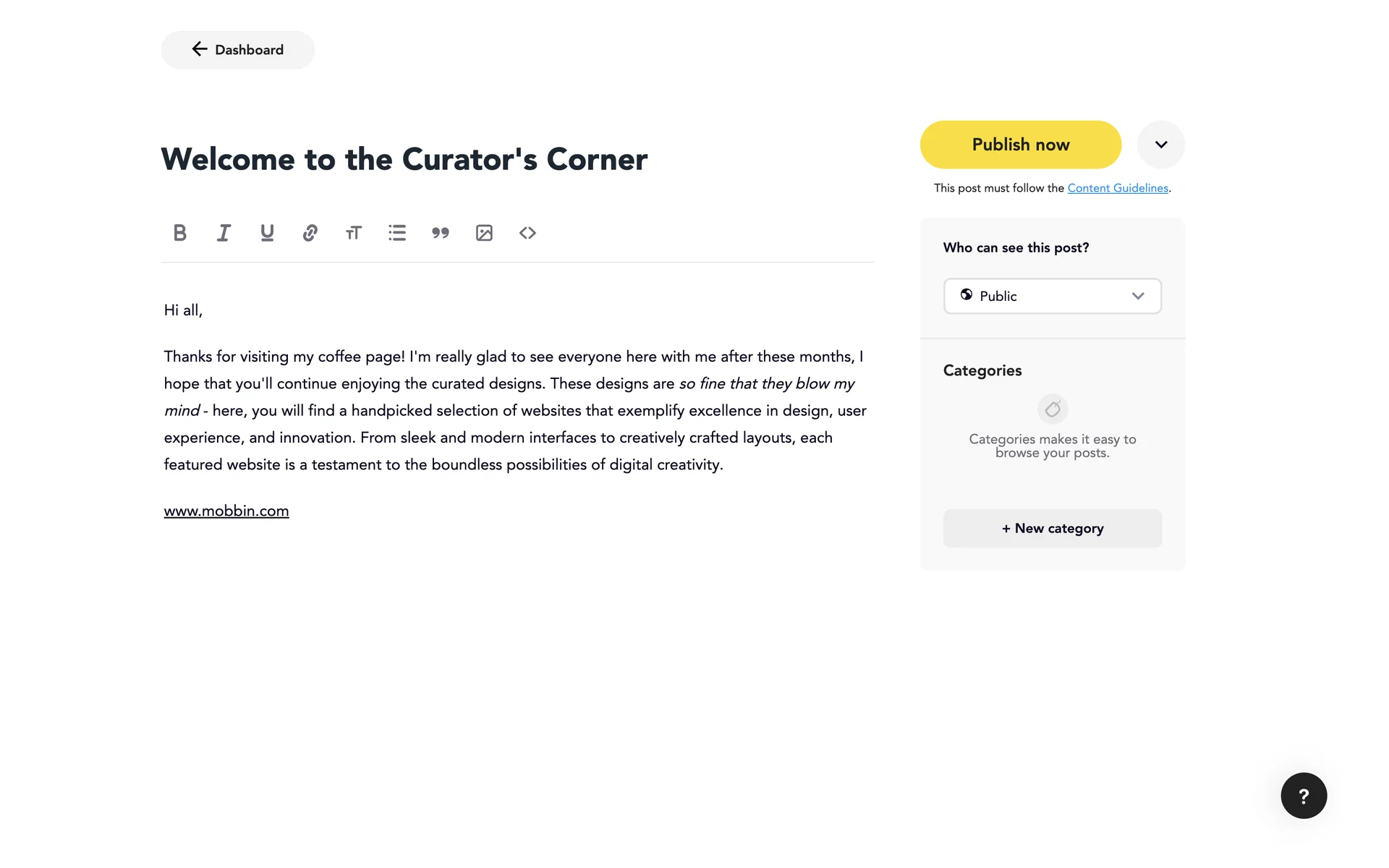Toggle bold formatting in the toolbar

pos(180,233)
